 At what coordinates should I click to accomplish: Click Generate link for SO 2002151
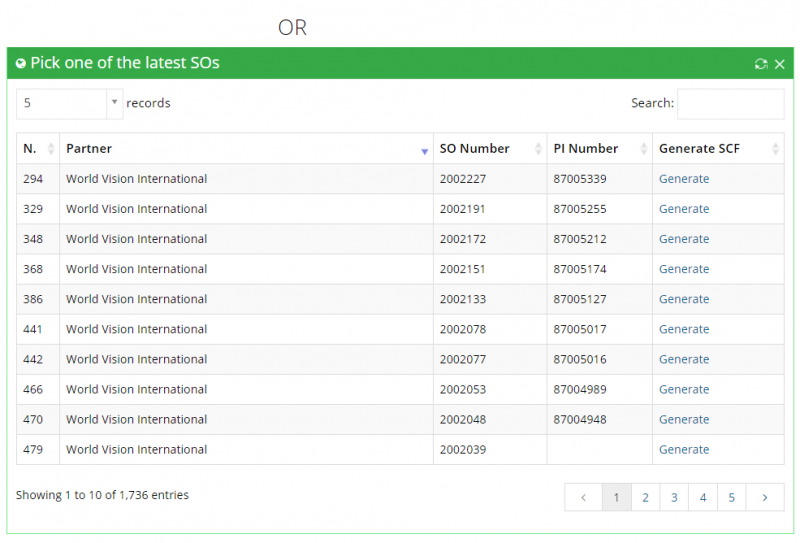tap(684, 269)
